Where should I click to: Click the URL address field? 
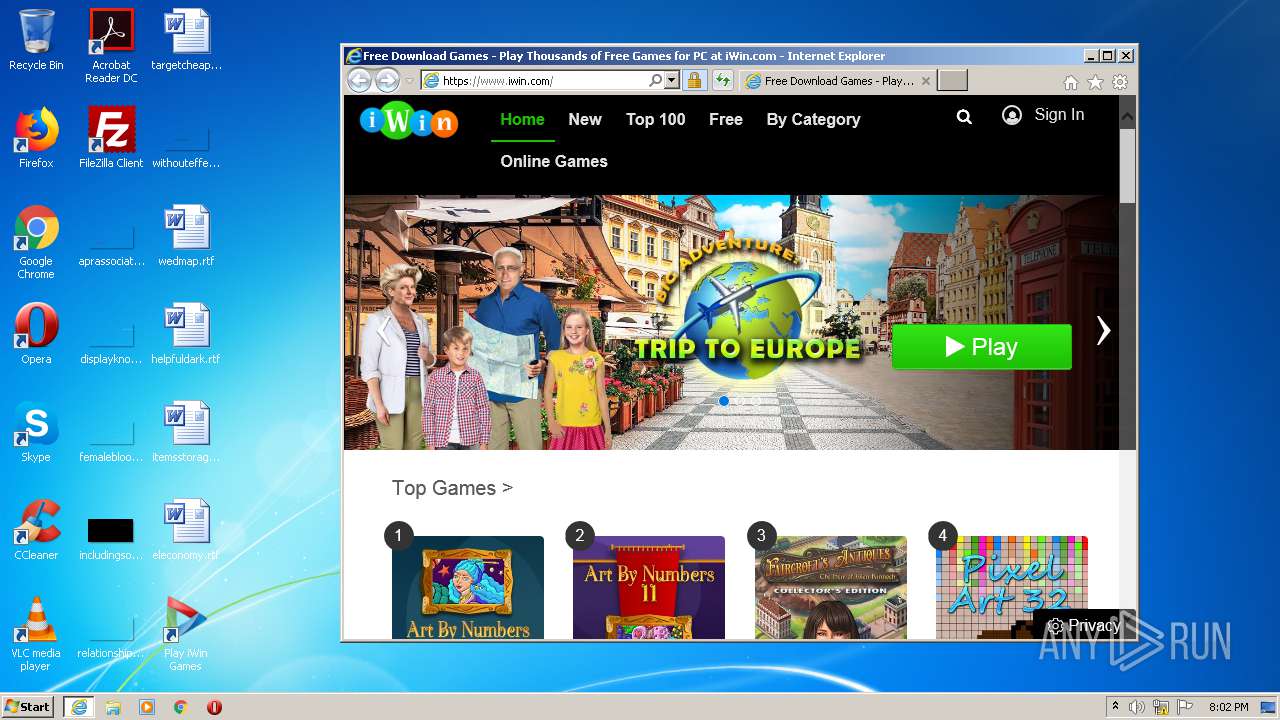click(545, 81)
